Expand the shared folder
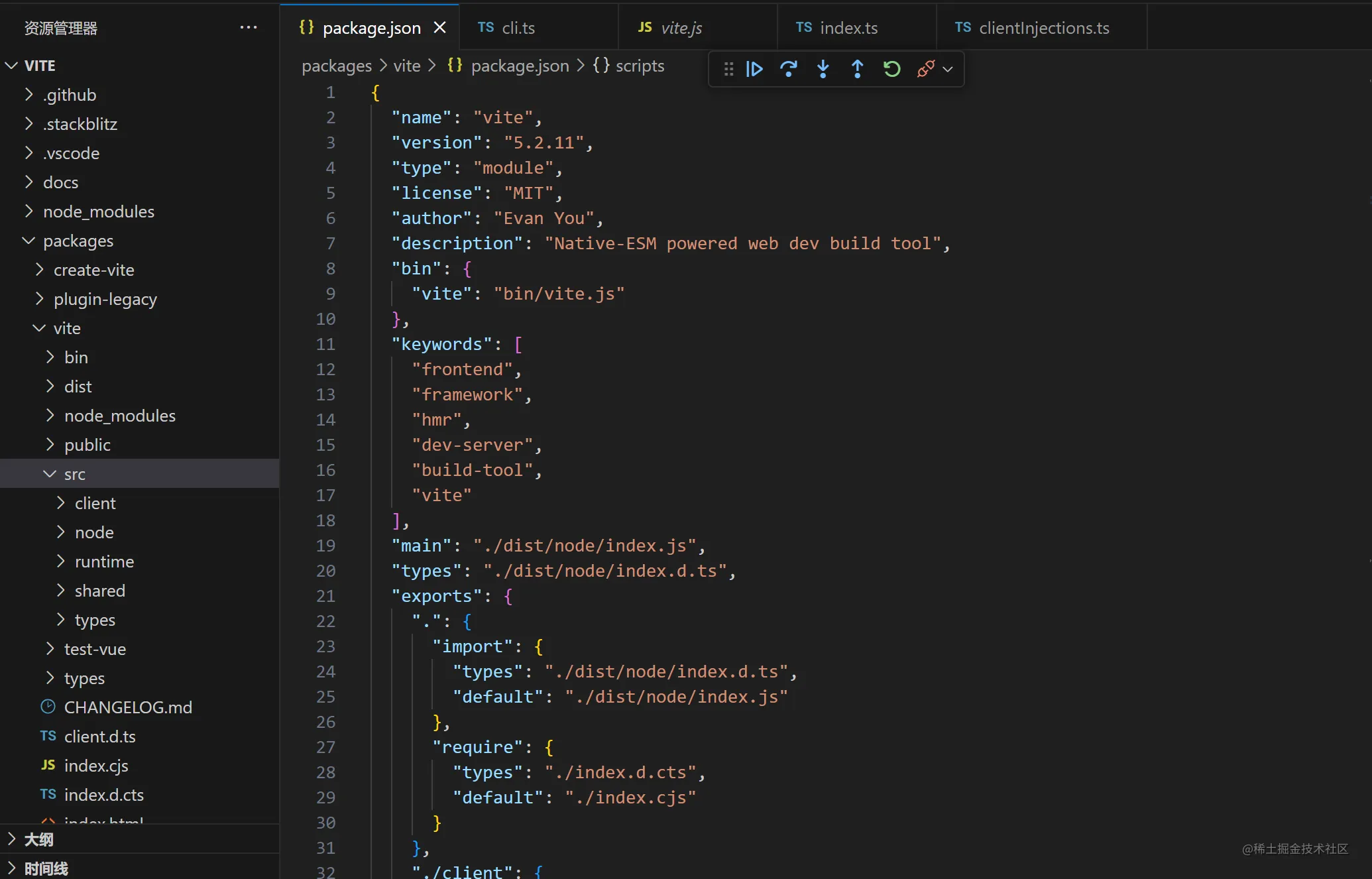Screen dimensions: 1372x879 [x=140, y=591]
